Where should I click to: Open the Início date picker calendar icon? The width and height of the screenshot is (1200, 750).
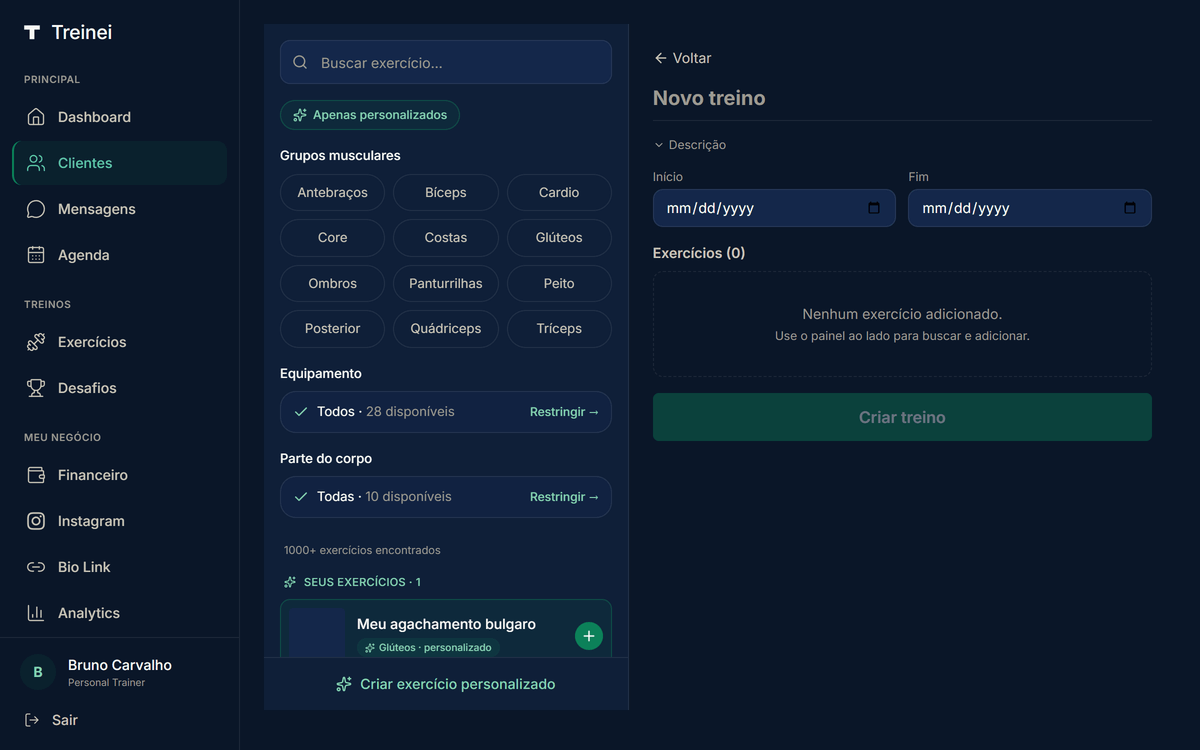pos(874,208)
